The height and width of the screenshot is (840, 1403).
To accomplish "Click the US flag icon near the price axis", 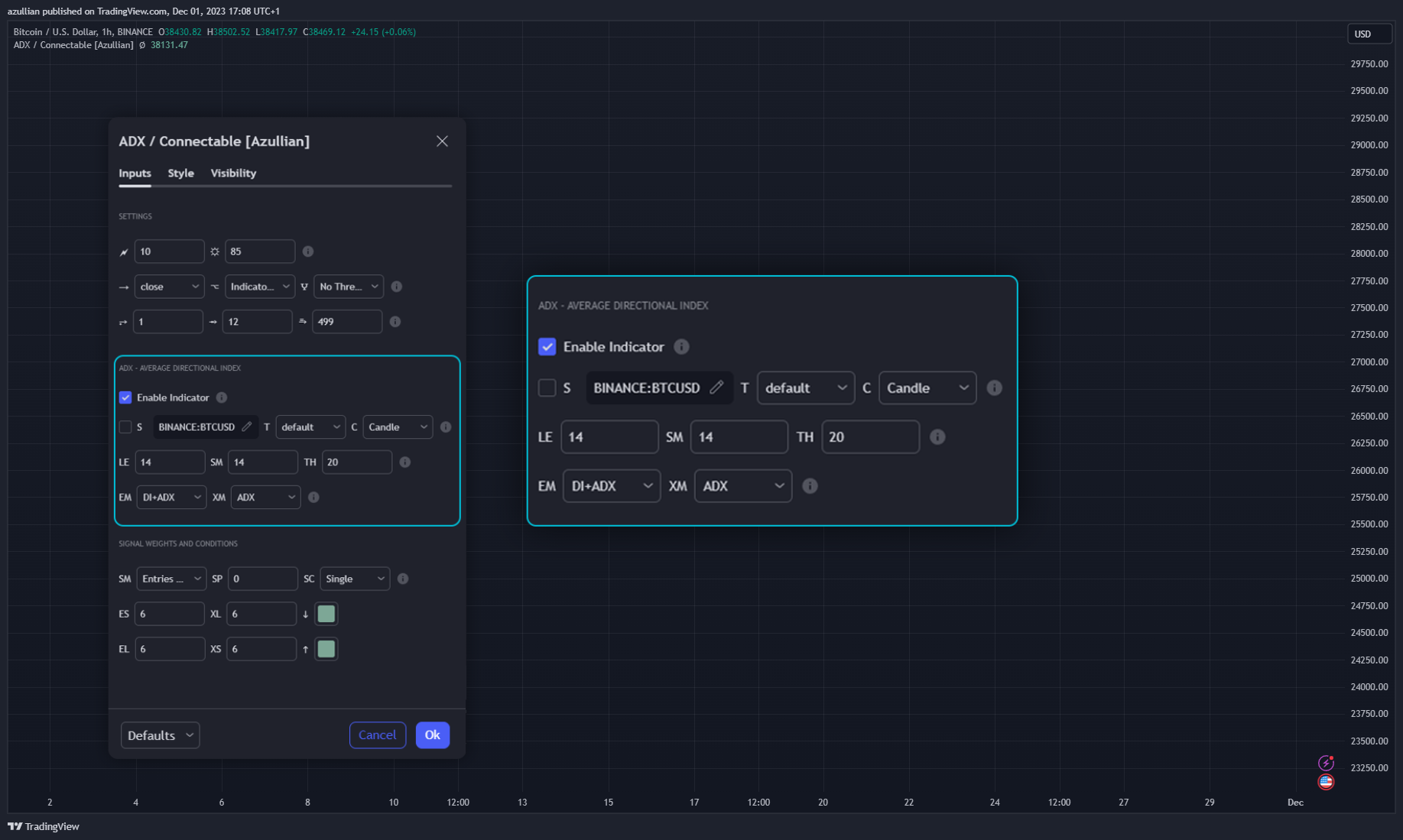I will click(1326, 782).
